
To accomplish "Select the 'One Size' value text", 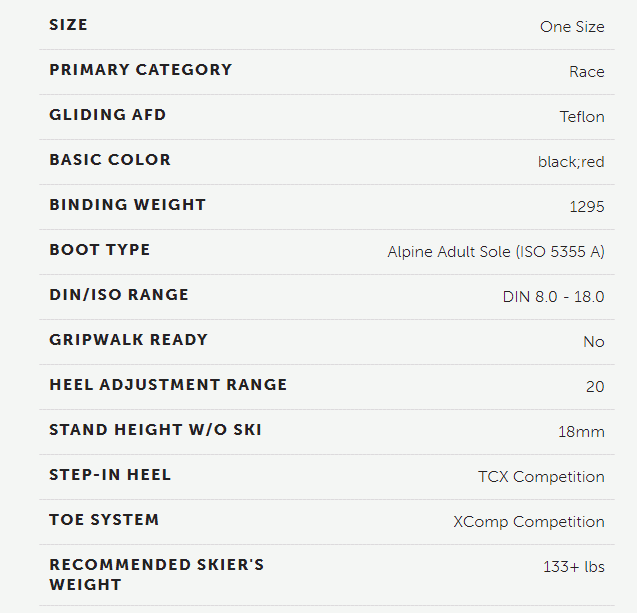I will 572,27.
